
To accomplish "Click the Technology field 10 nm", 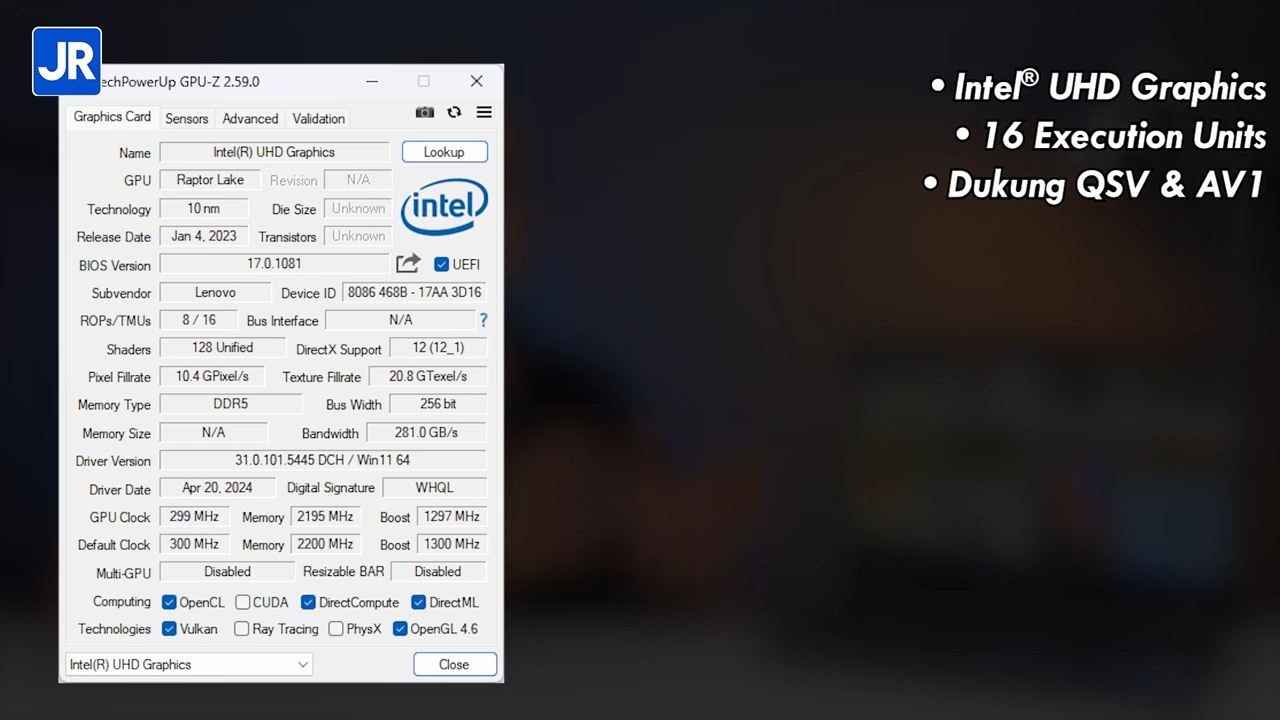I will pyautogui.click(x=204, y=208).
